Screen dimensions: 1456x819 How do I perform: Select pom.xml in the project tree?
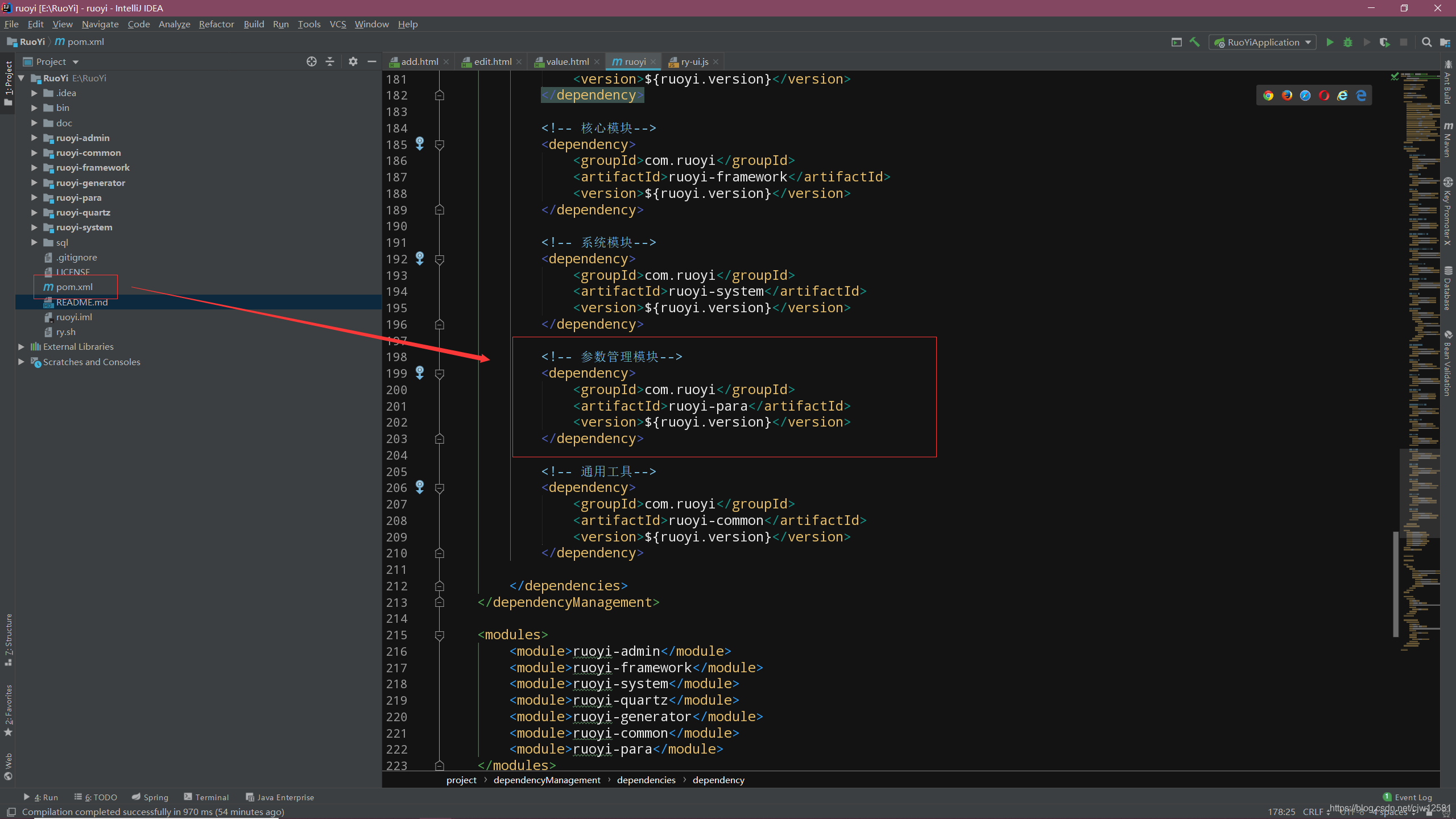coord(74,287)
